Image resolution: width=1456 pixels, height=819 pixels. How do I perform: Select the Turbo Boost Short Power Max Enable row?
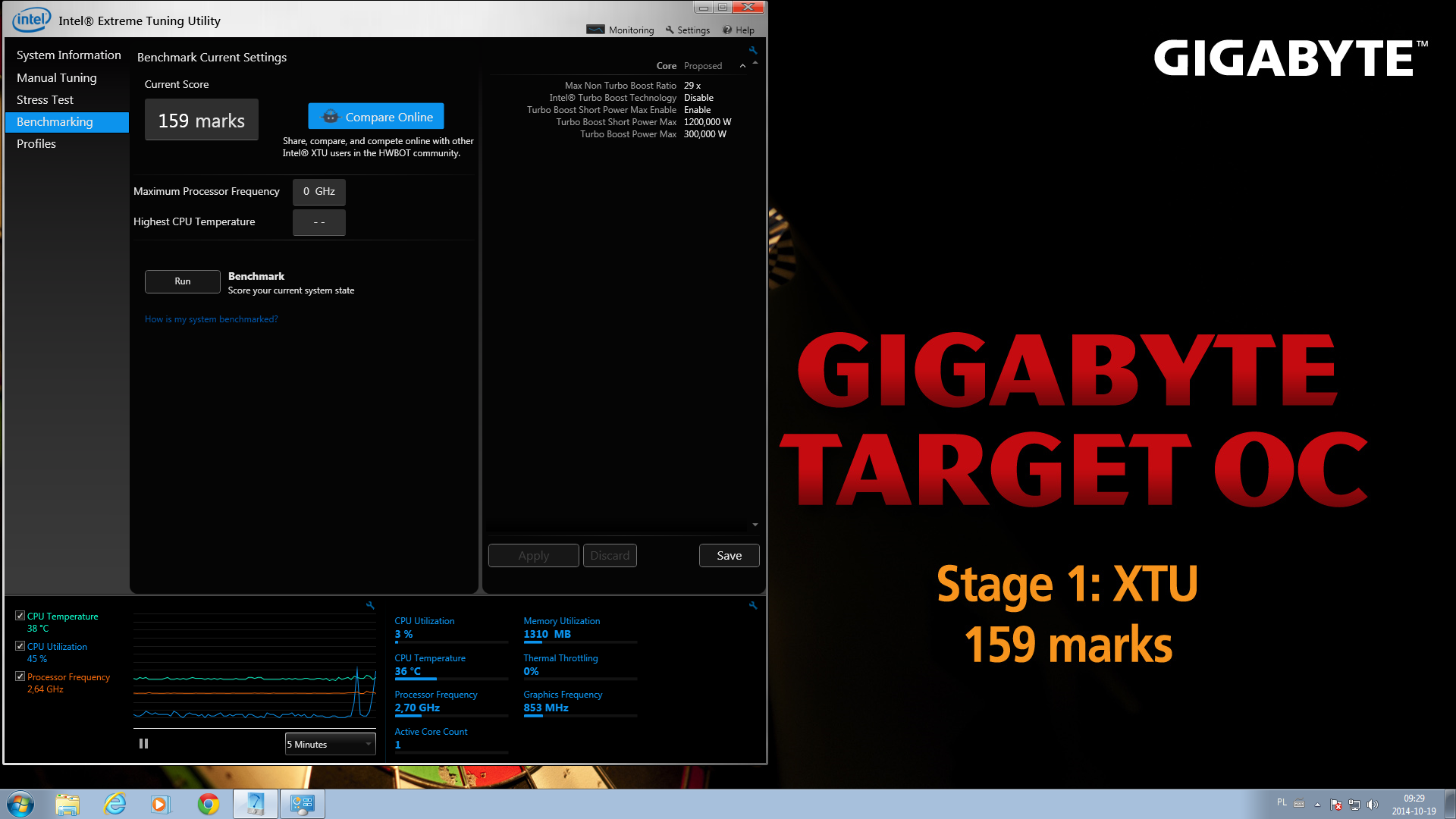618,110
